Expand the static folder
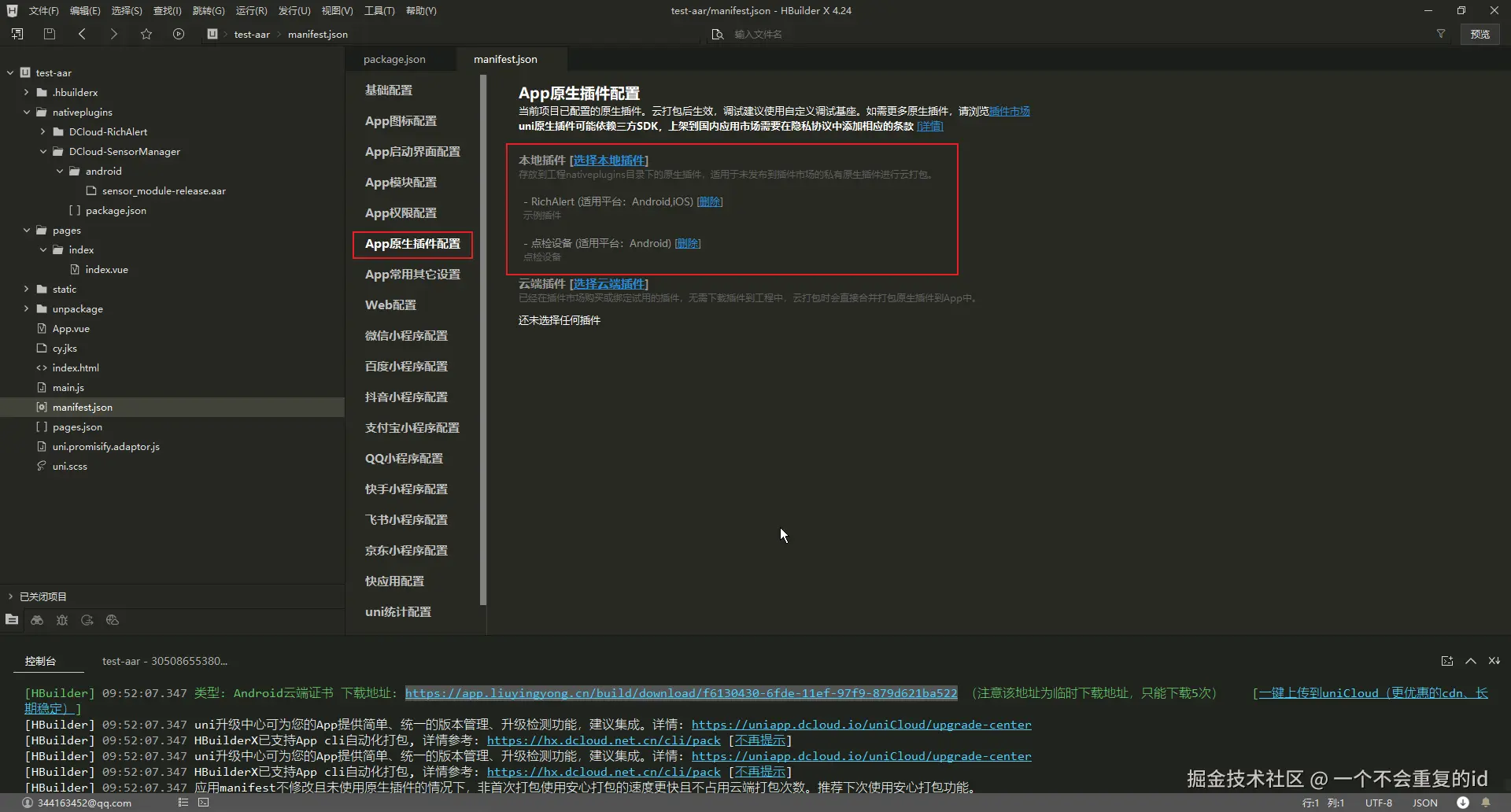 click(x=27, y=289)
